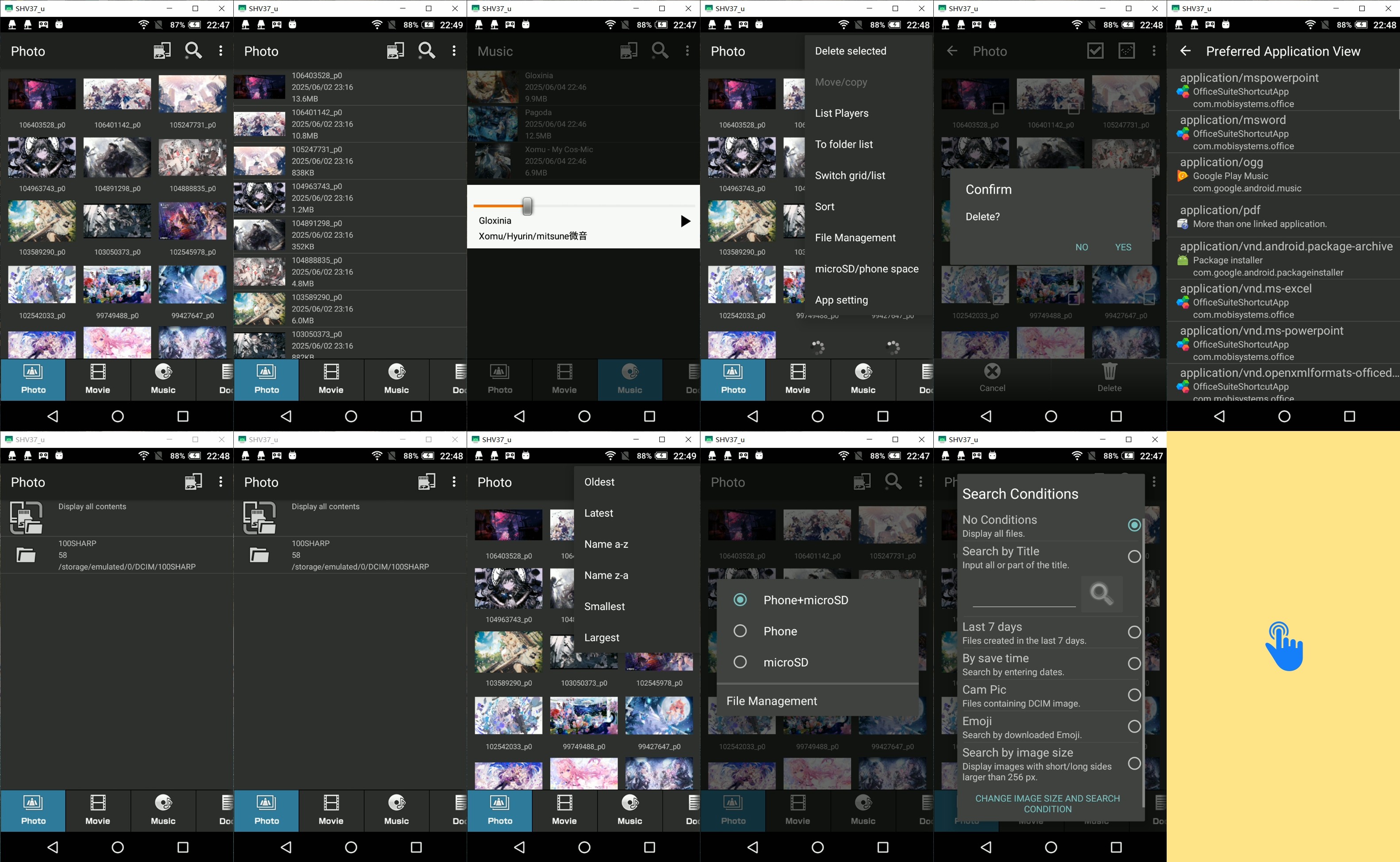This screenshot has height=862, width=1400.
Task: Select the Last 7 days radio button
Action: [1134, 632]
